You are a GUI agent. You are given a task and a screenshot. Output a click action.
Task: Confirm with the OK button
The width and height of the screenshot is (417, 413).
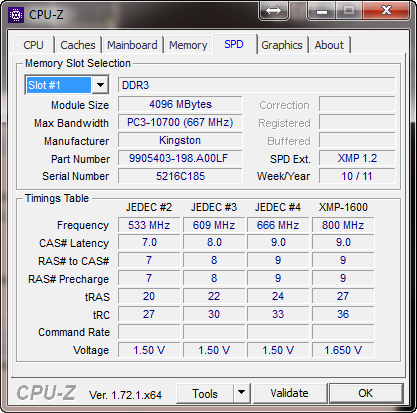(366, 393)
